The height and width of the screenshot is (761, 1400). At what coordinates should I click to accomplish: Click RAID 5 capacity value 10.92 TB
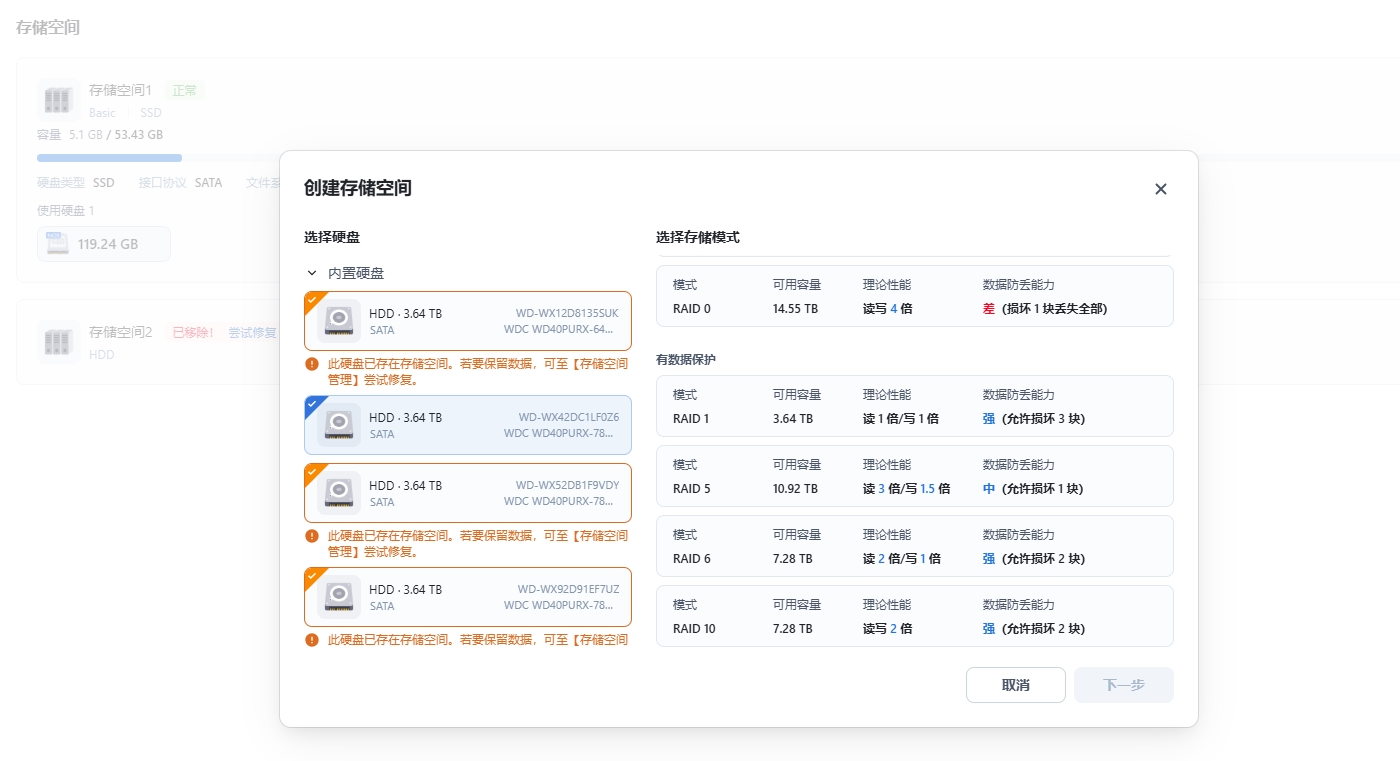(795, 489)
